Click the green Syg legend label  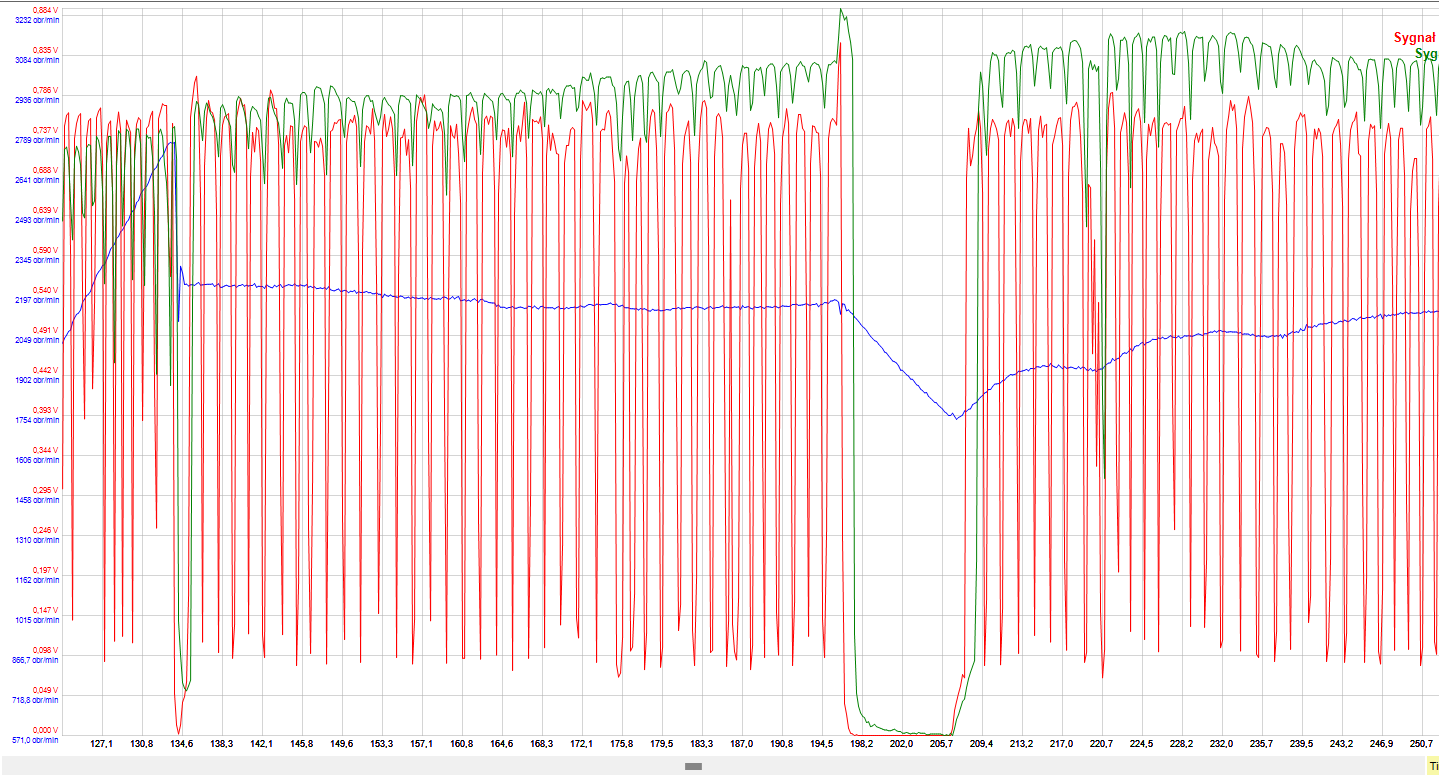pyautogui.click(x=1426, y=54)
